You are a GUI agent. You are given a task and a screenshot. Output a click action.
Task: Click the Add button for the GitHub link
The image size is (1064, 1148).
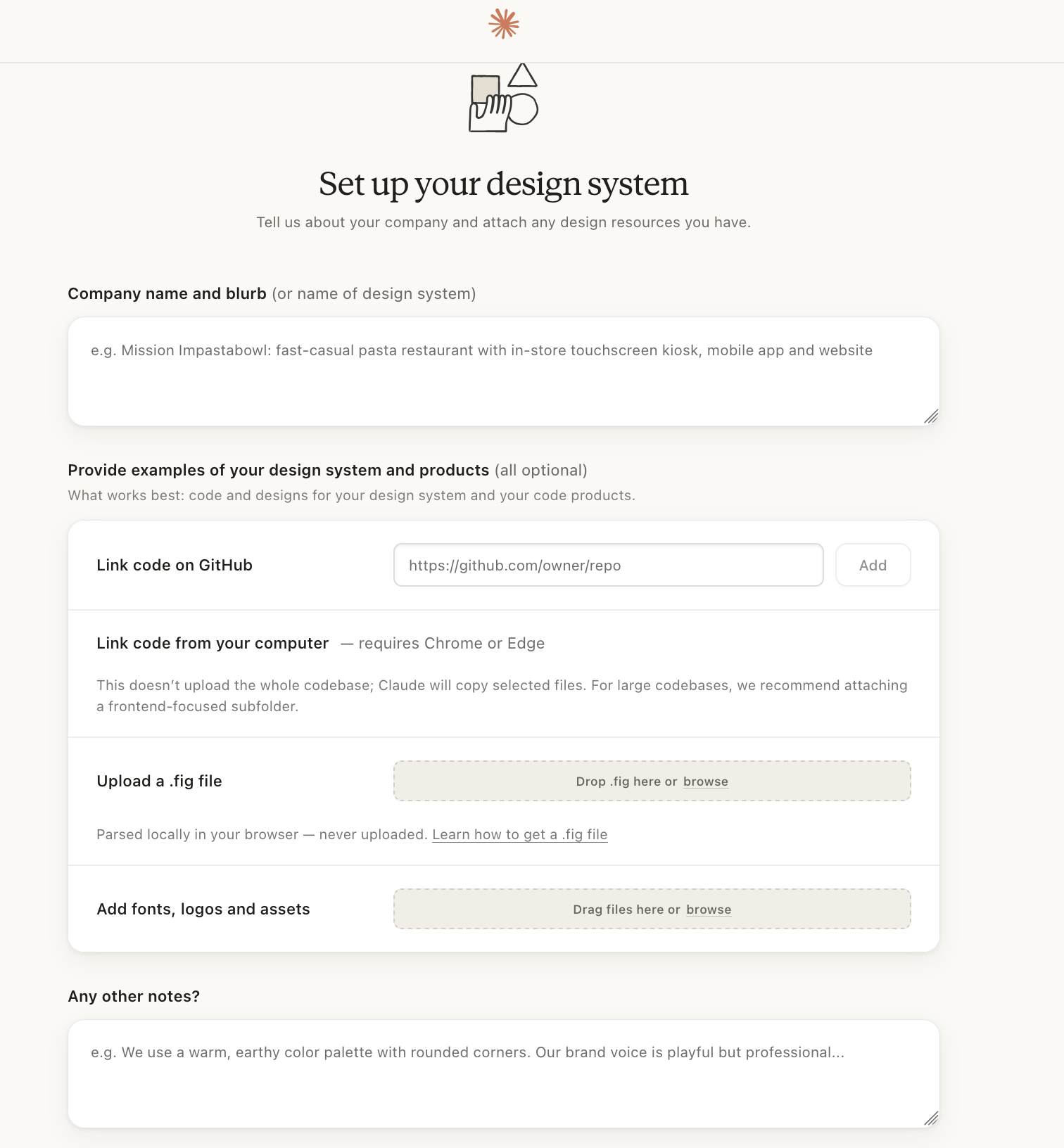point(873,565)
